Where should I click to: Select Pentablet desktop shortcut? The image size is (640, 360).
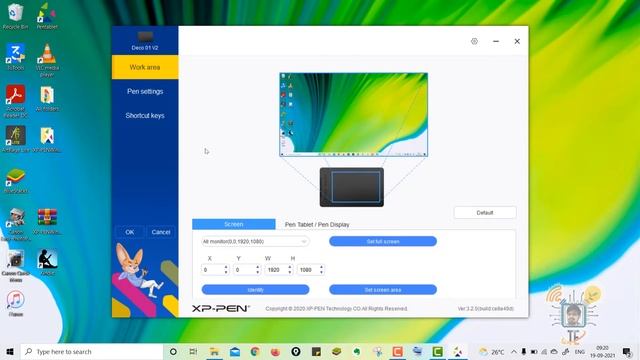coord(47,16)
